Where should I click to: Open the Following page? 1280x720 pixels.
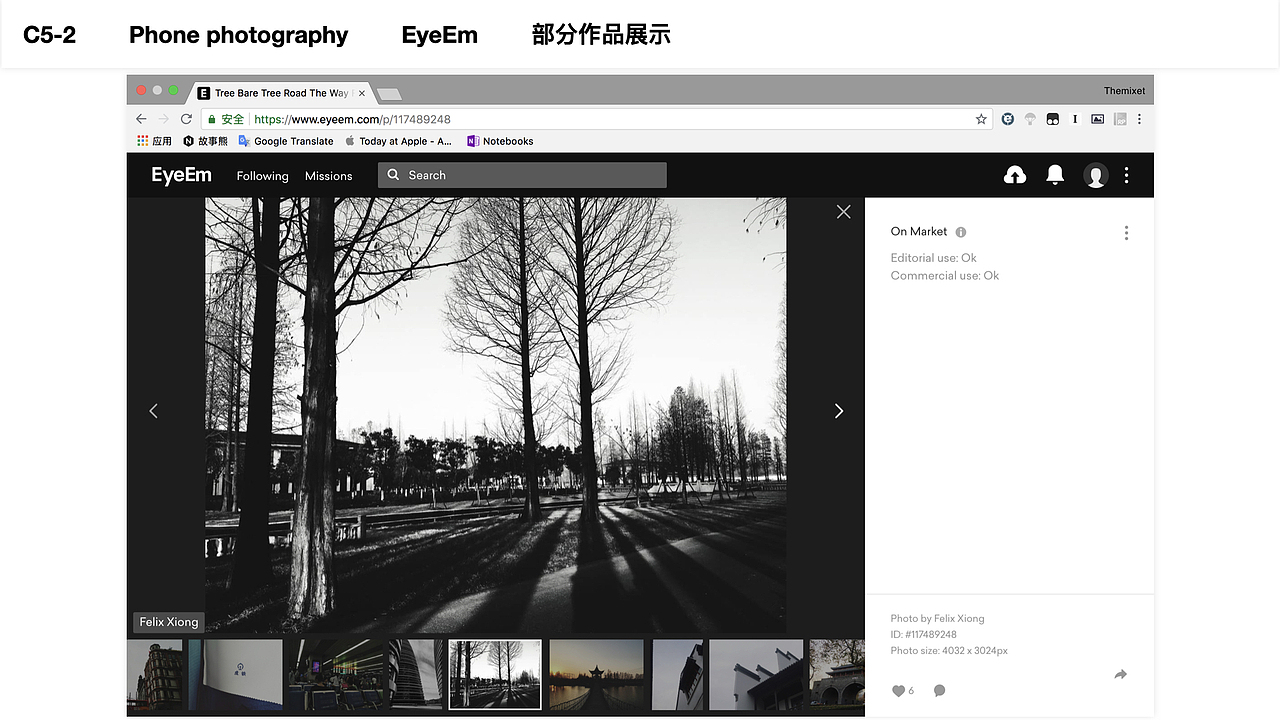pyautogui.click(x=262, y=176)
